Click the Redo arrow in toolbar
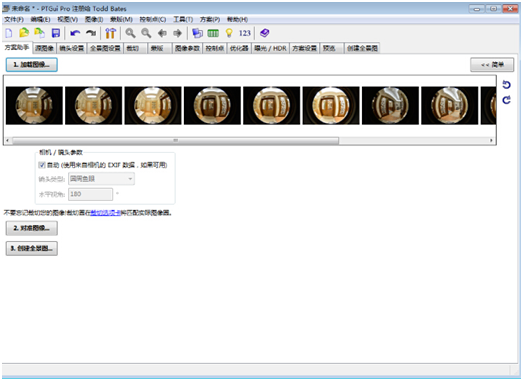The height and width of the screenshot is (381, 523). (91, 33)
